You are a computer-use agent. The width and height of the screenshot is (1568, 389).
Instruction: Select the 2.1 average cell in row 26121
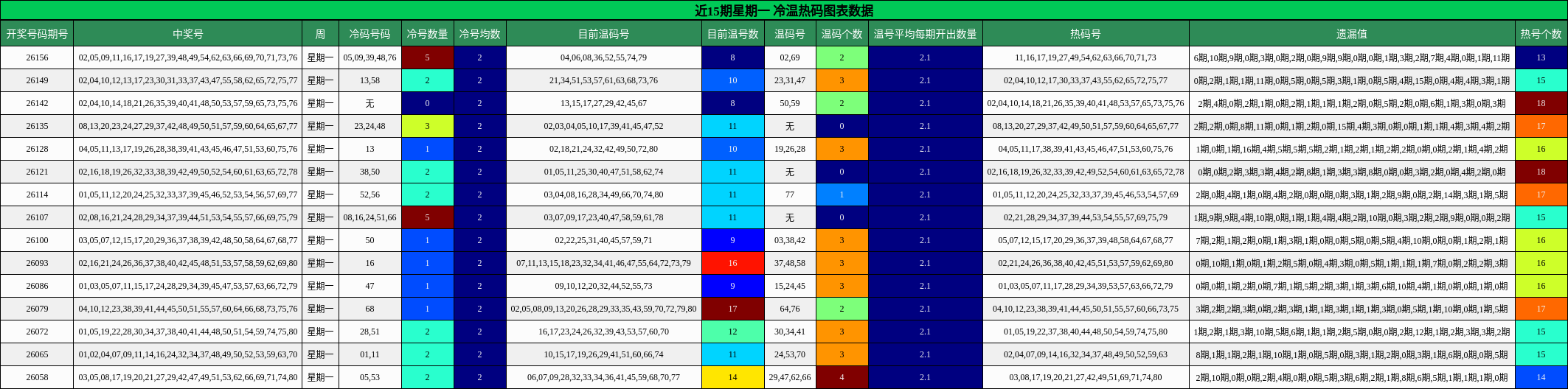coord(925,172)
